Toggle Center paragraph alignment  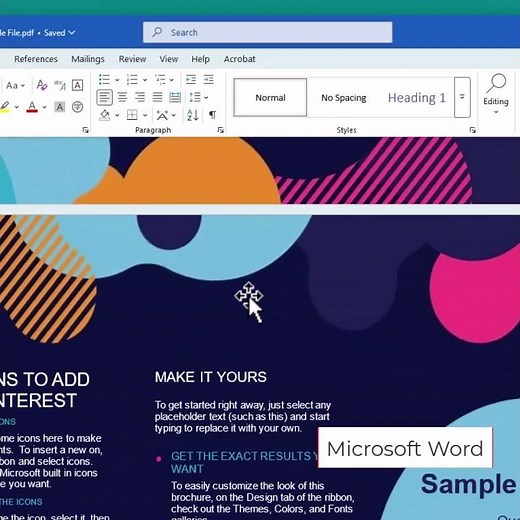[x=122, y=97]
